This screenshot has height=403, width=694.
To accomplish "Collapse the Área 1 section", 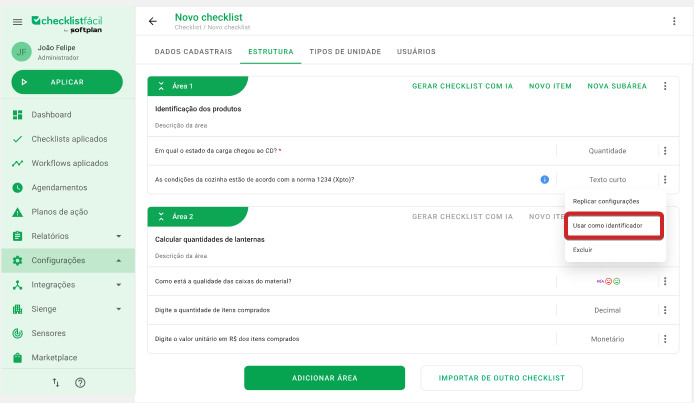I will (x=161, y=86).
